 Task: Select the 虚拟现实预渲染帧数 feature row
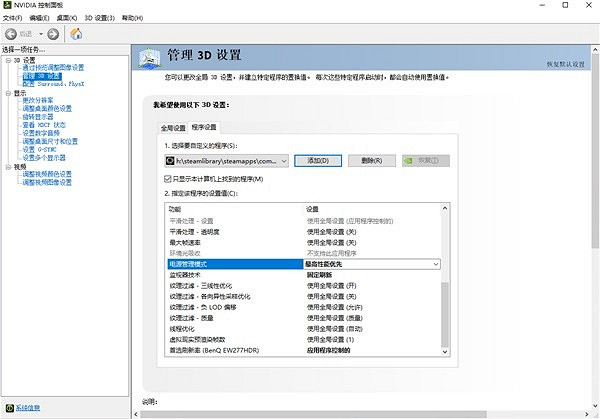click(x=304, y=339)
